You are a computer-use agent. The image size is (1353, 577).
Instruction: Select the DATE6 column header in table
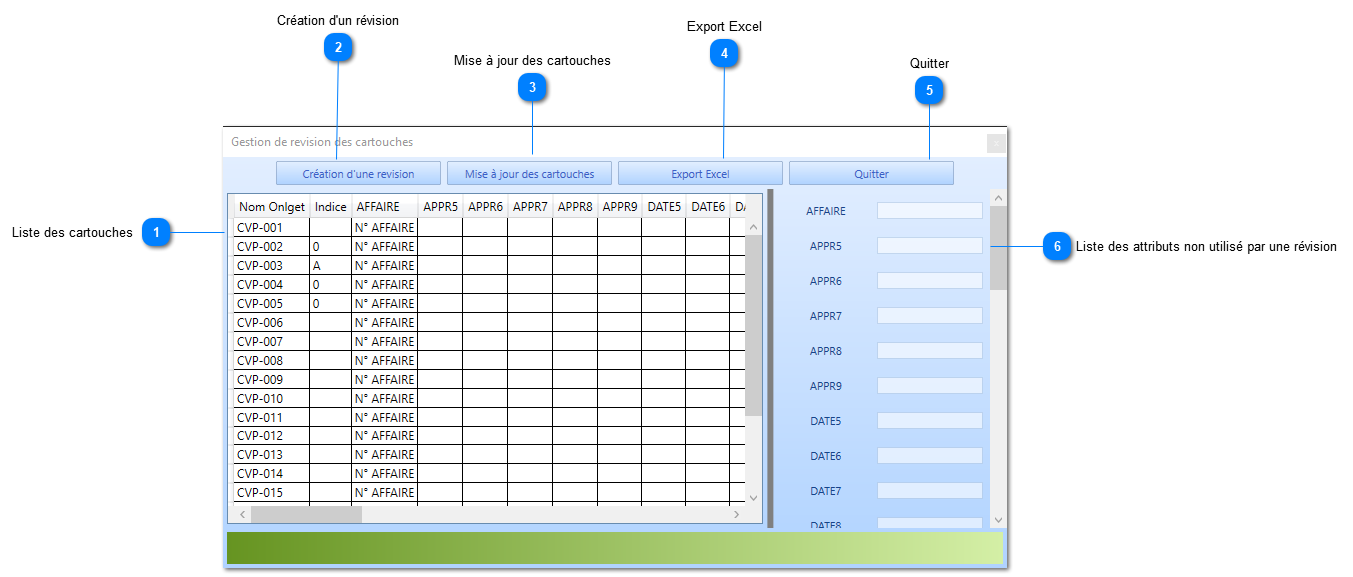[708, 207]
